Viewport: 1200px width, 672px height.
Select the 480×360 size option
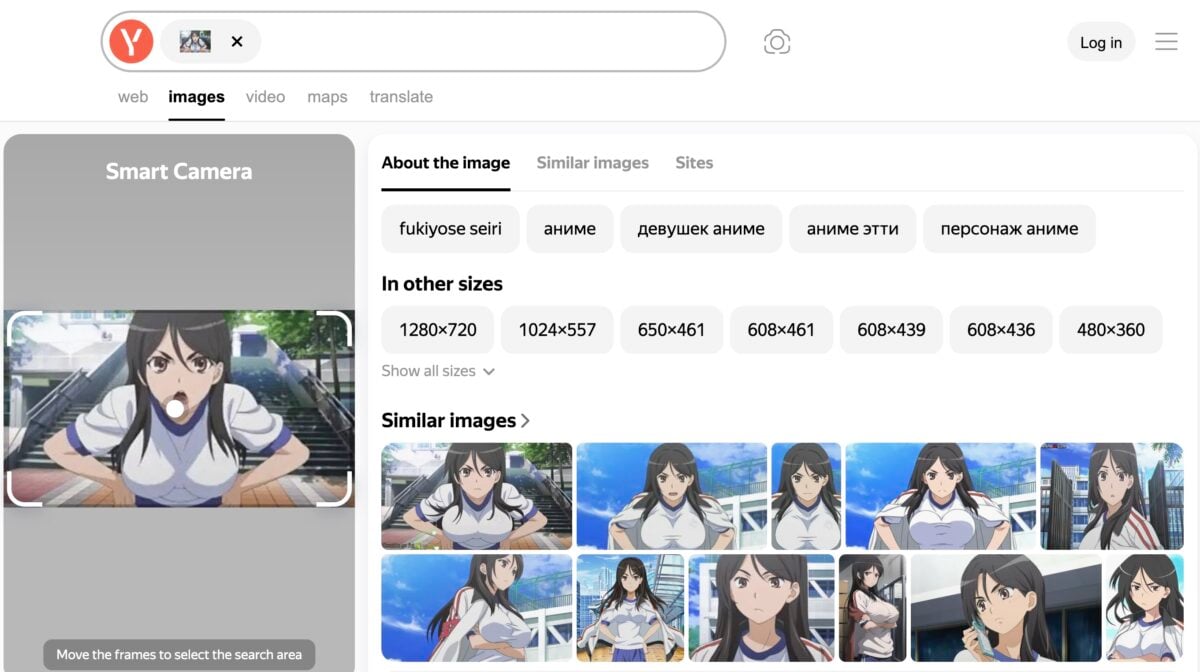[x=1111, y=329]
